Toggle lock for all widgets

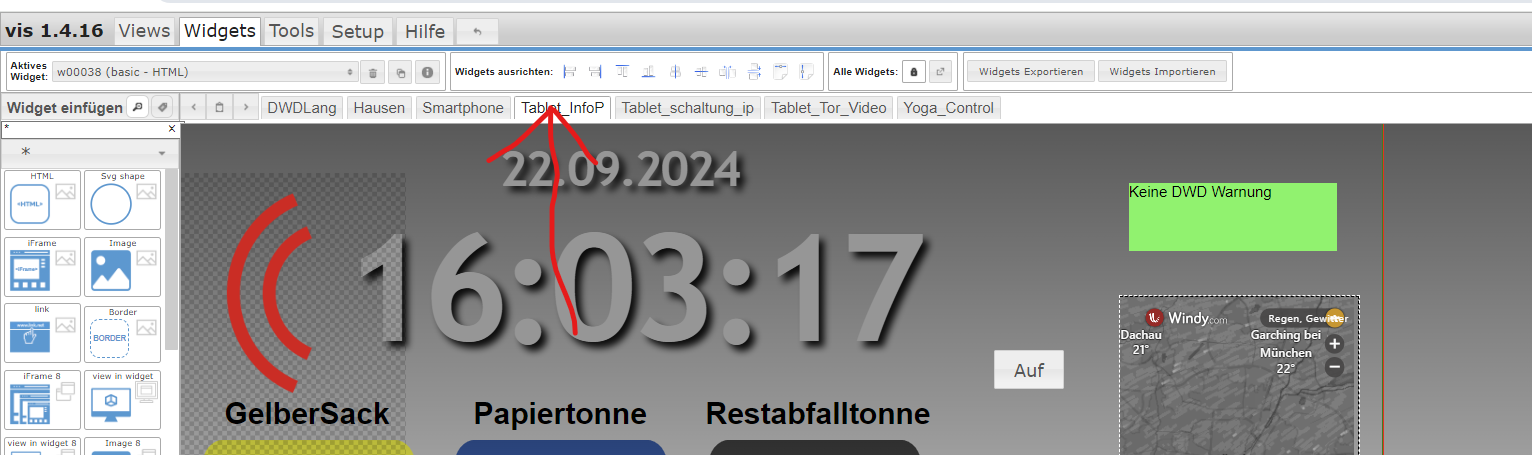(914, 72)
